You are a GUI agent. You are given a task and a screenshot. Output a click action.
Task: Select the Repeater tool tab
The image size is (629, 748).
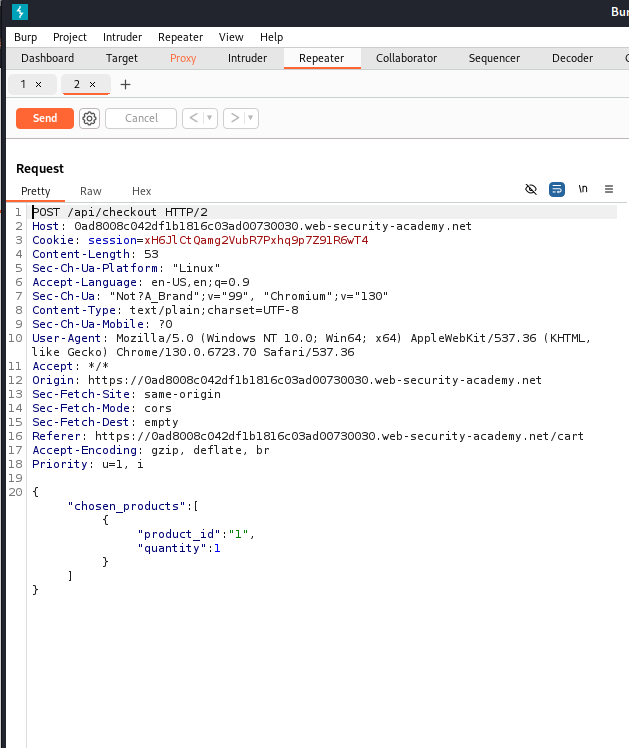click(x=321, y=58)
